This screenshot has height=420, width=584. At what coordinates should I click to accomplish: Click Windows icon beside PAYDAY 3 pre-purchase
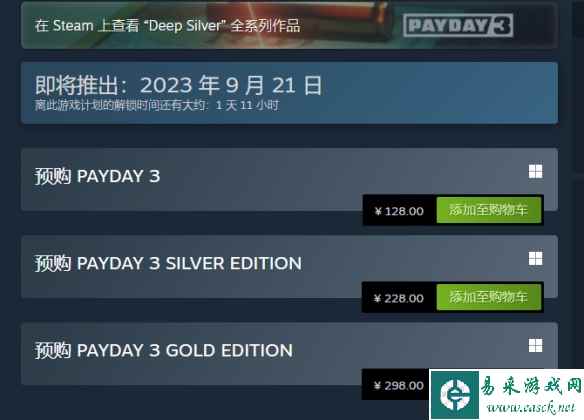[x=535, y=172]
